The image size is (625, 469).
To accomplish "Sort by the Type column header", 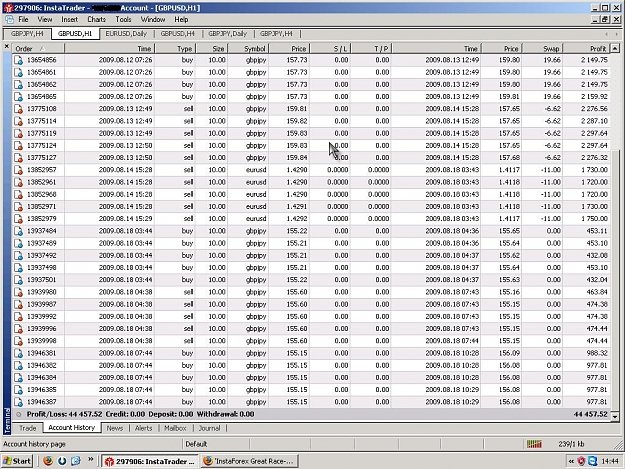I will click(175, 49).
